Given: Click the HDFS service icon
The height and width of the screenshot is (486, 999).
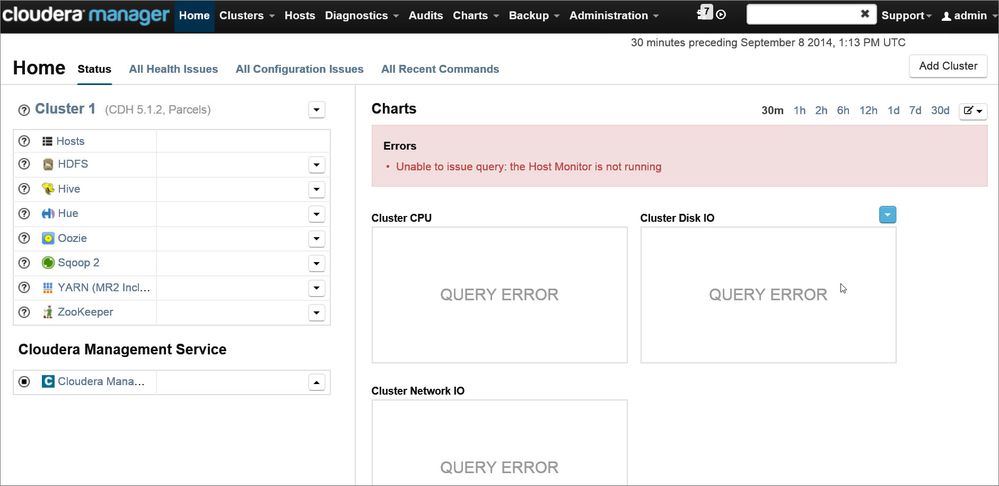Looking at the screenshot, I should (x=48, y=164).
